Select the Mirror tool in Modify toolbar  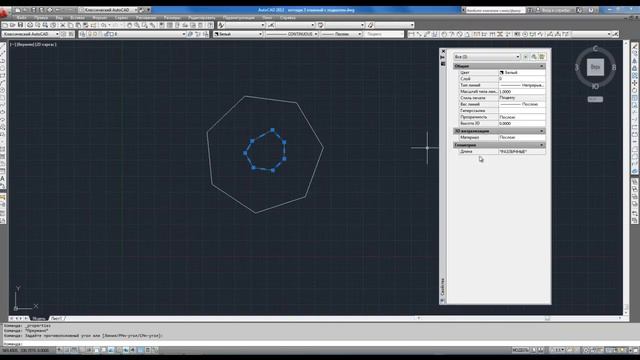tap(635, 61)
